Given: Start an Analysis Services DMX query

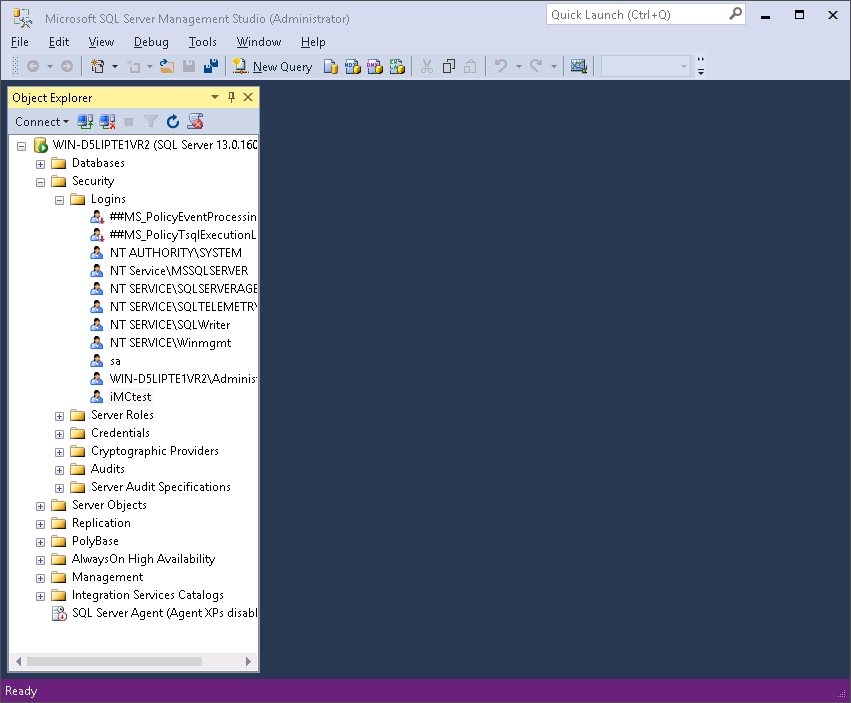Looking at the screenshot, I should tap(375, 66).
